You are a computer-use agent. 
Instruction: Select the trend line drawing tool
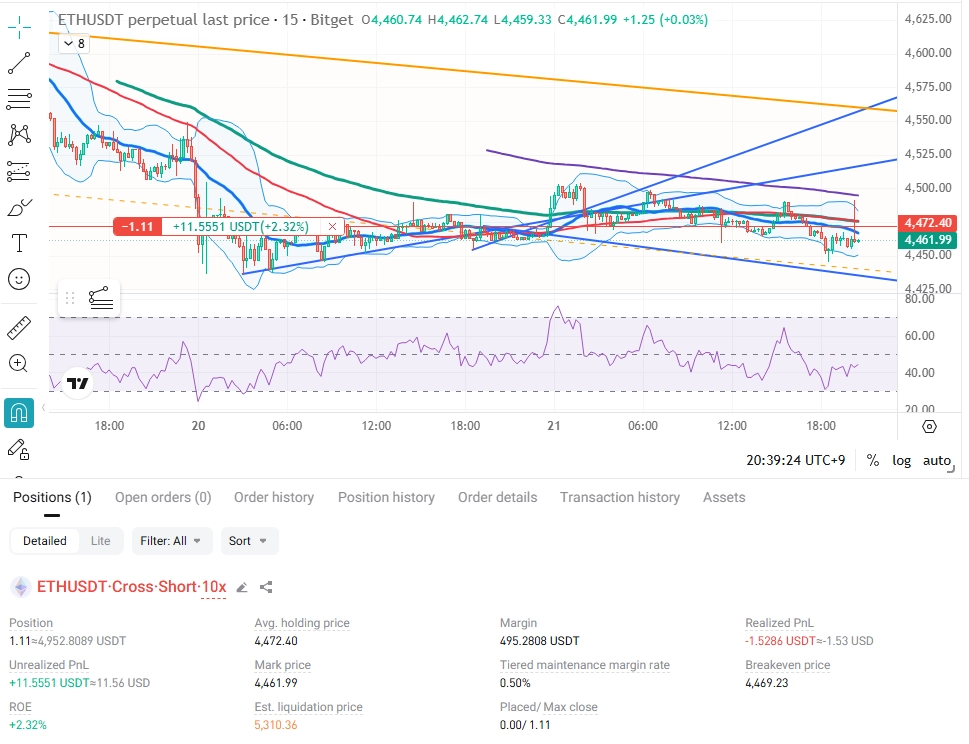coord(19,63)
